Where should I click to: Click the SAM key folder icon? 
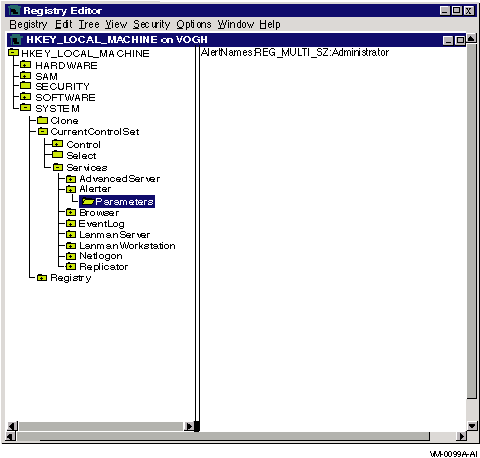(25, 76)
